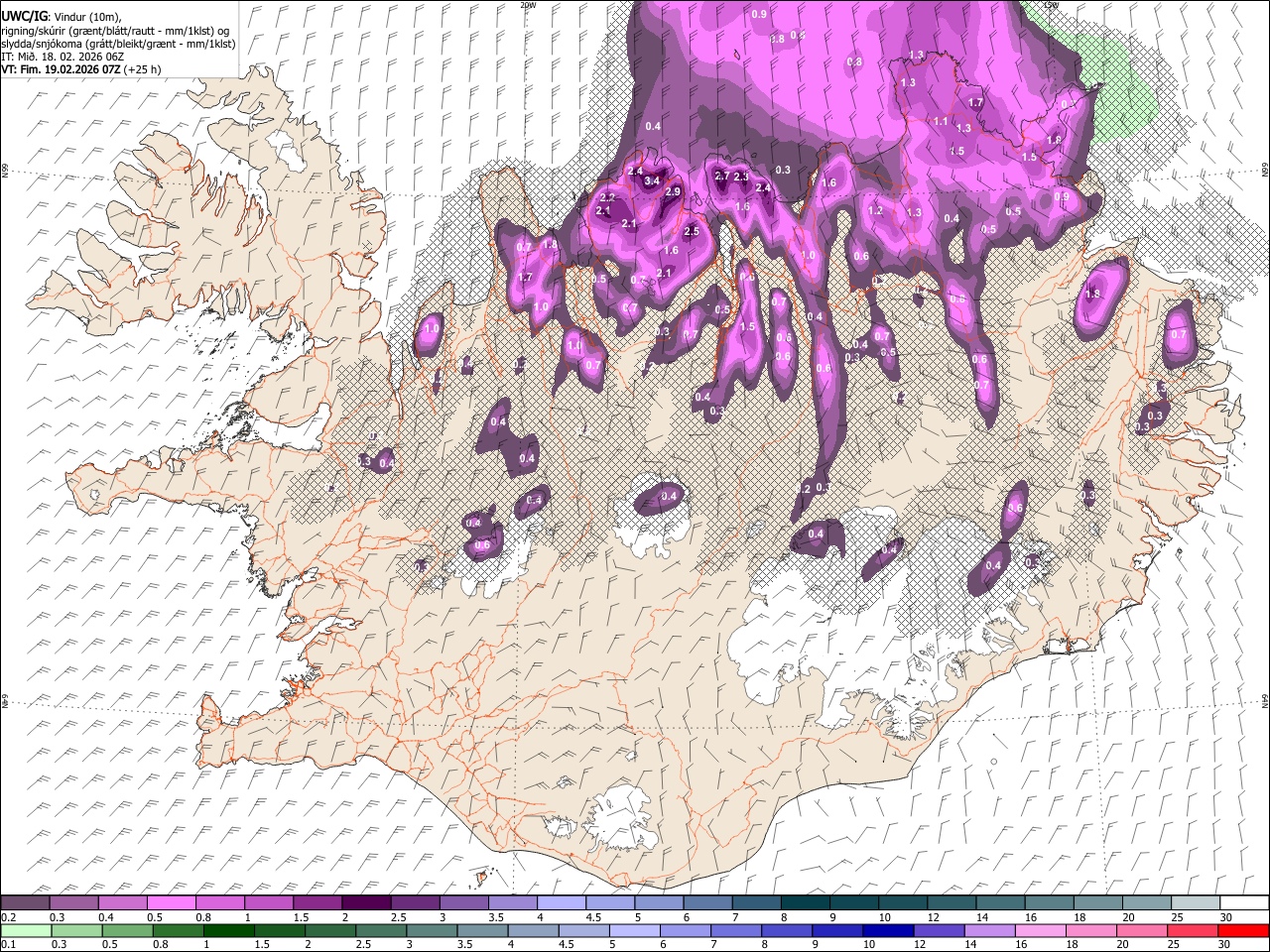Click the dusky mauve 0.2–0.3 swatch in upper legend row

tap(25, 902)
